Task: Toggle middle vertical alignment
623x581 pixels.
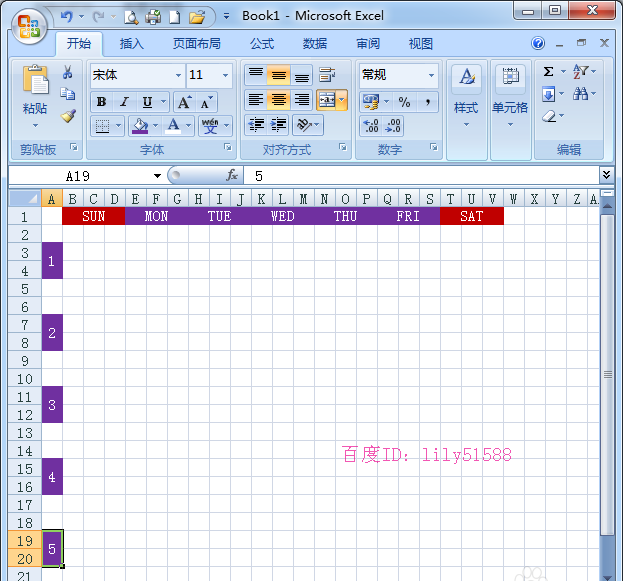Action: click(279, 74)
